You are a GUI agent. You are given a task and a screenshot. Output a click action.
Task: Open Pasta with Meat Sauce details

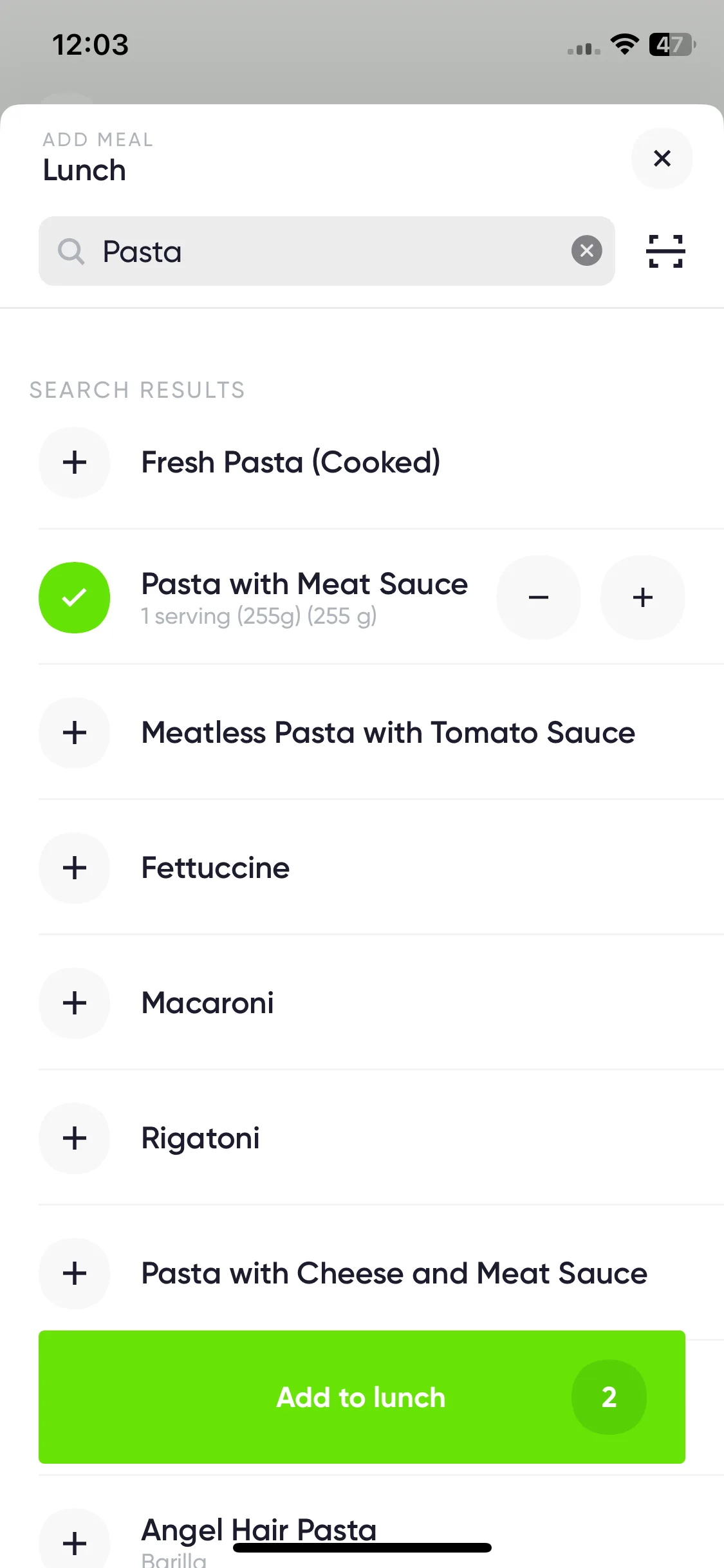point(304,597)
